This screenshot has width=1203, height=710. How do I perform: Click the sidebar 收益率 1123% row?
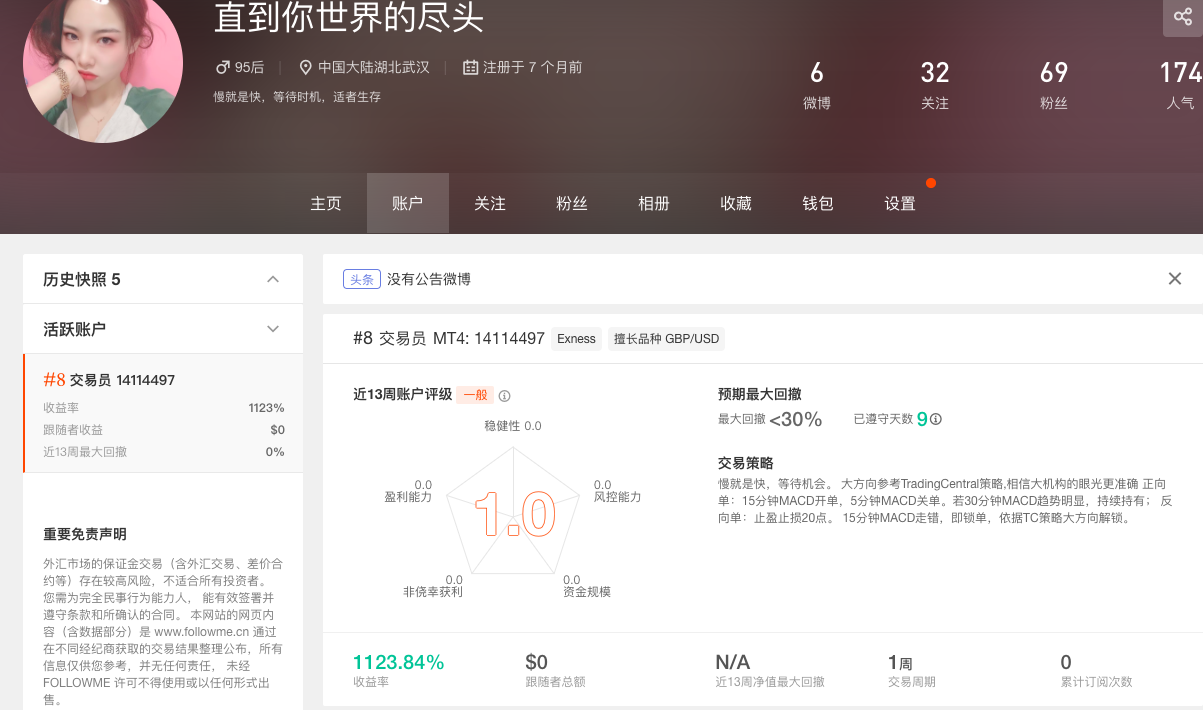click(164, 408)
